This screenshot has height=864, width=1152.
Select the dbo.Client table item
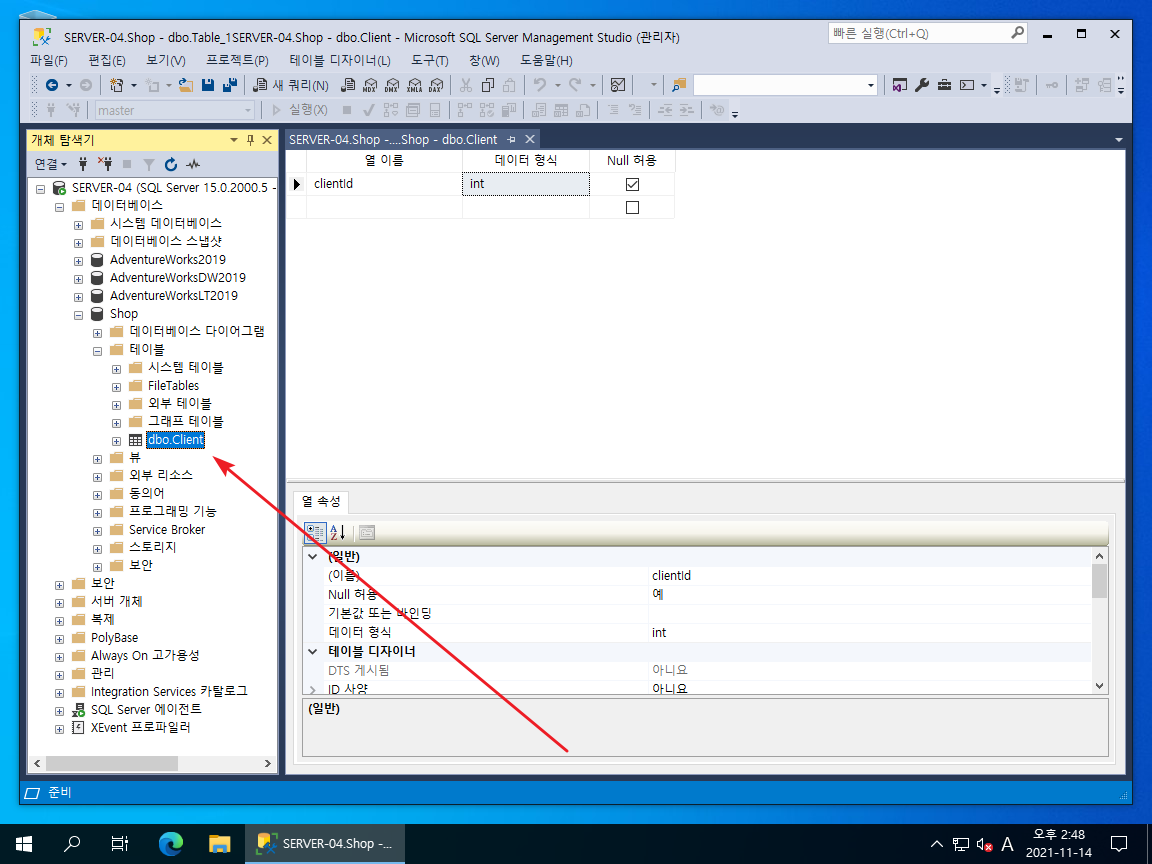tap(176, 440)
